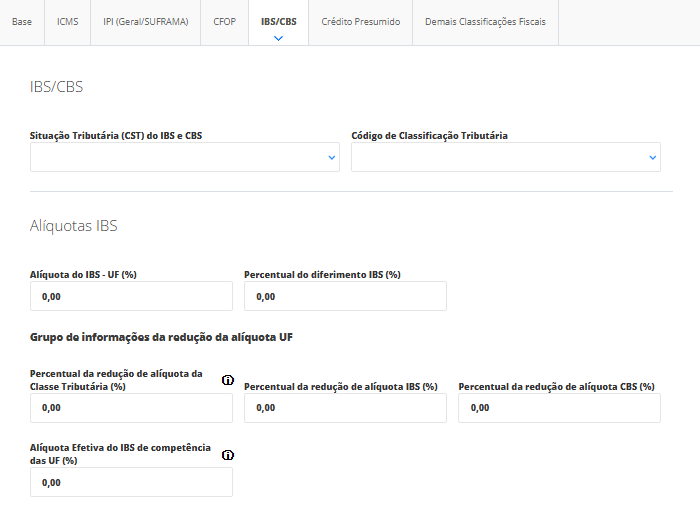Click the arrow icon of Situação Tributária (CST) field
The width and height of the screenshot is (700, 510).
pos(332,157)
